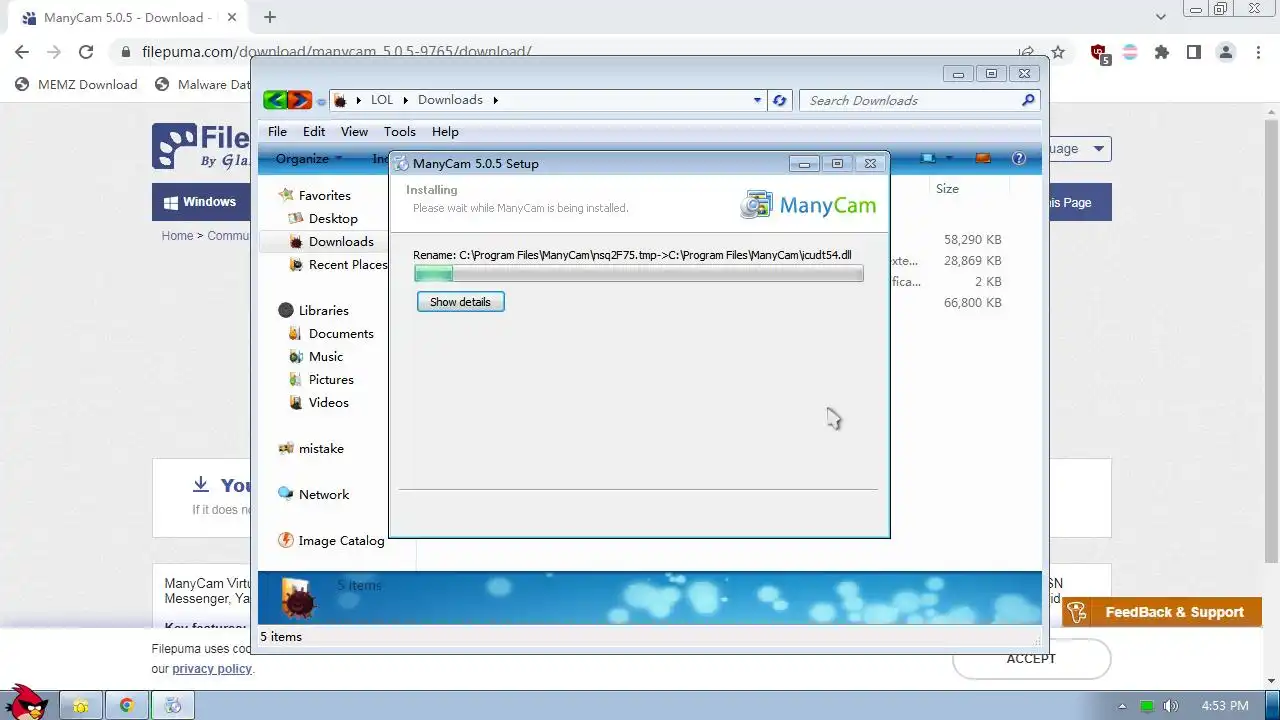1280x720 pixels.
Task: Open the Chrome tab search chevron
Action: tap(1161, 17)
